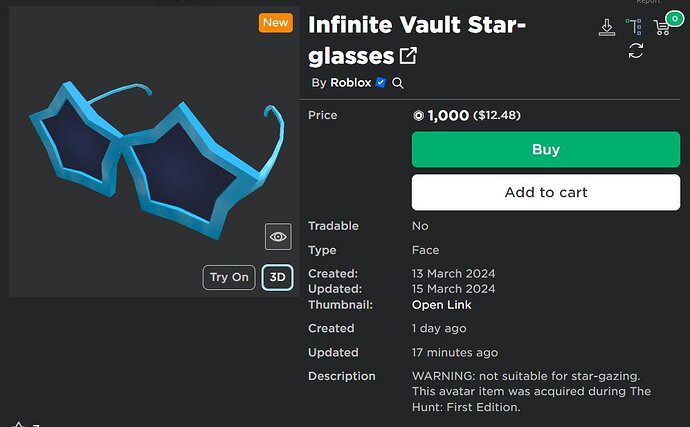Viewport: 690px width, 427px height.
Task: Toggle the eye preview icon on thumbnail
Action: click(278, 237)
